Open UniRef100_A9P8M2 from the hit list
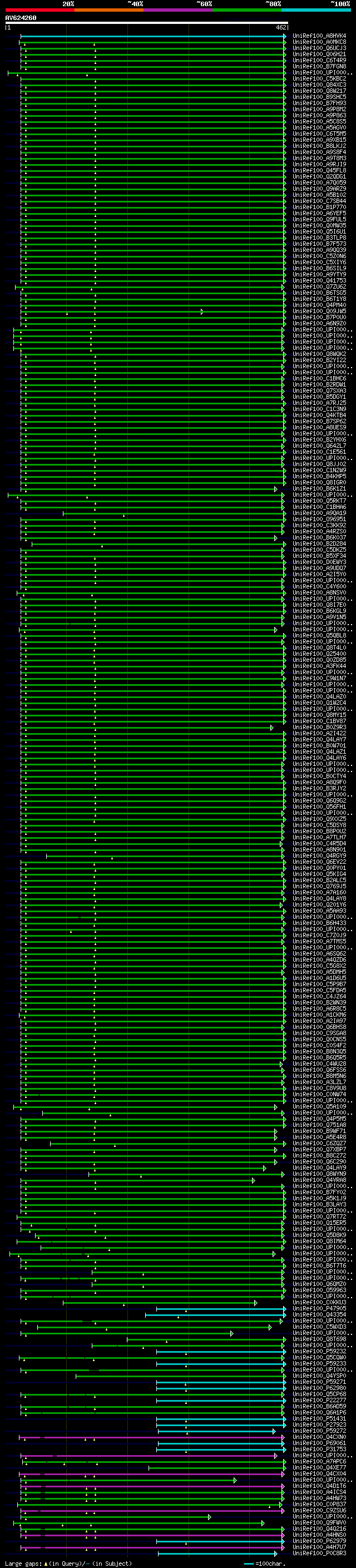 [x=319, y=109]
